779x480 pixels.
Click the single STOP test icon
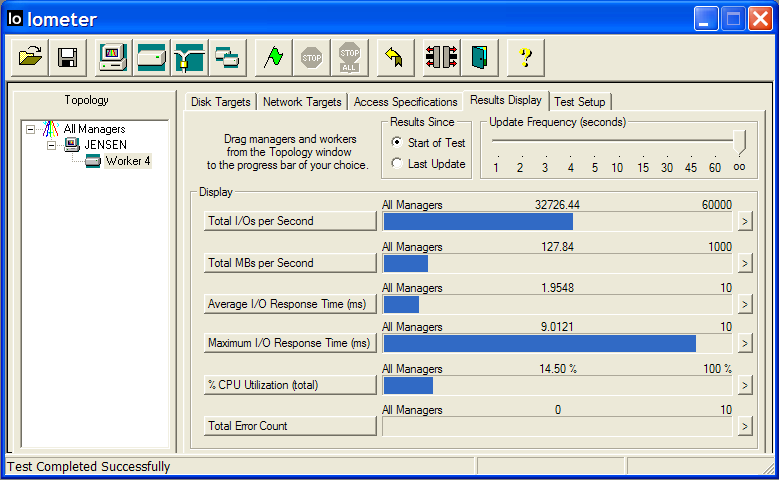(x=312, y=58)
